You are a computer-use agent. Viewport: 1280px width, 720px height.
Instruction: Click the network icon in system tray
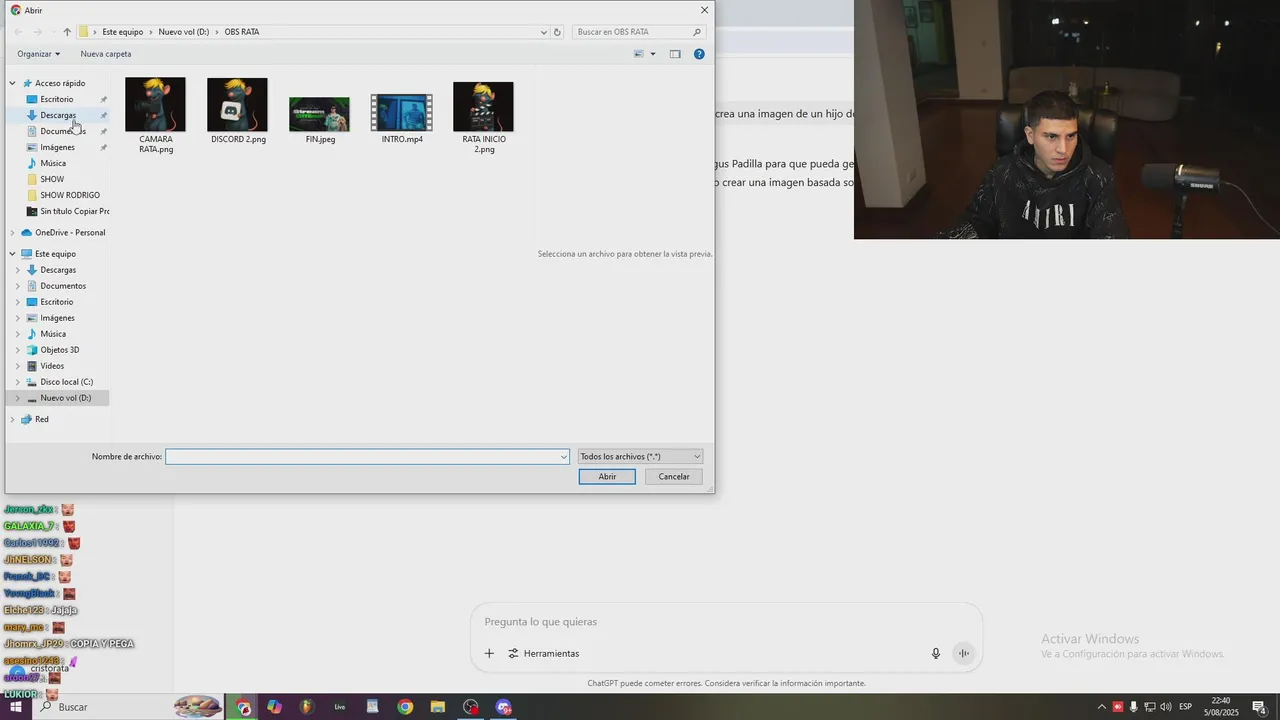[1150, 707]
